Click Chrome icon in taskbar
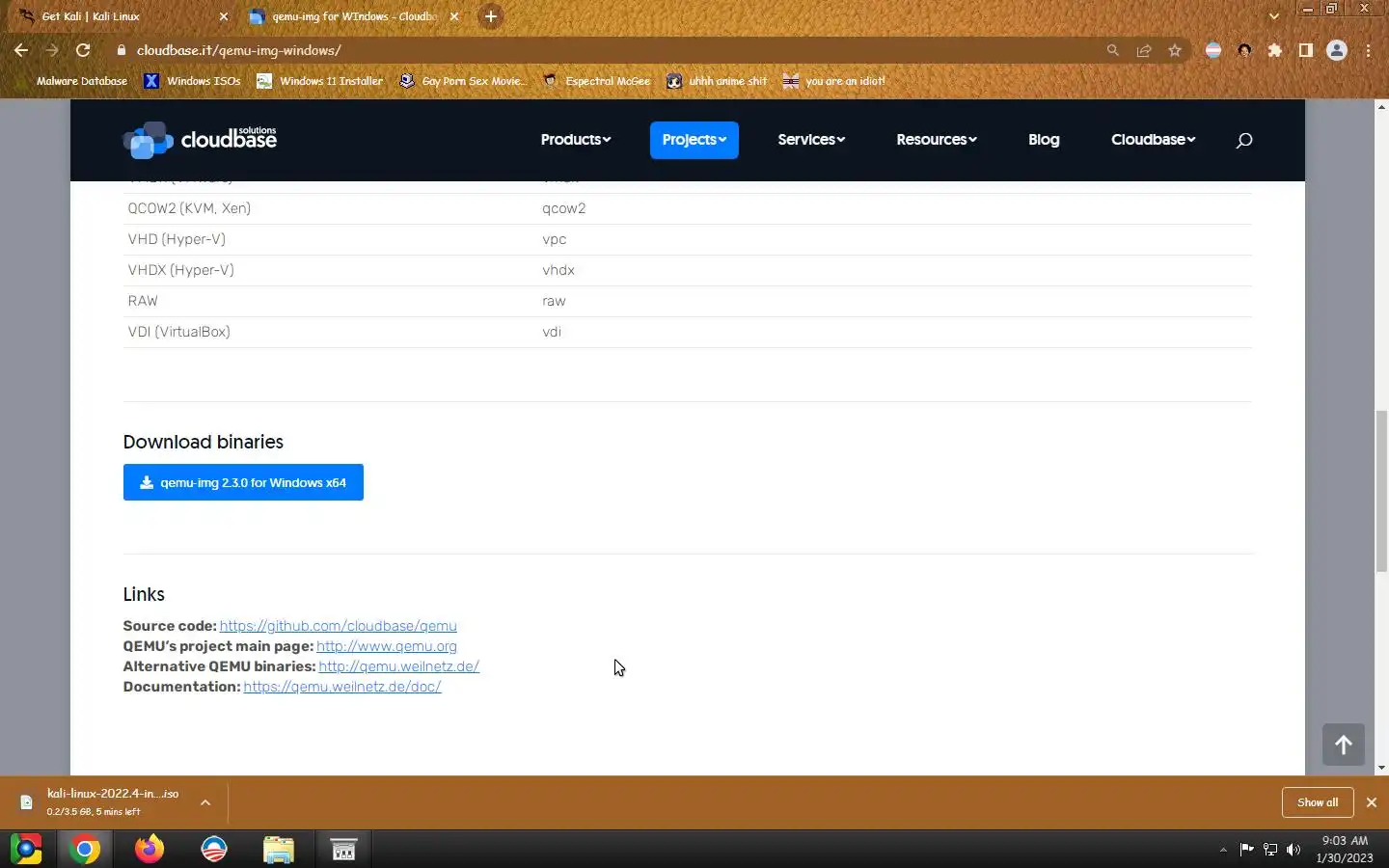1389x868 pixels. (85, 849)
